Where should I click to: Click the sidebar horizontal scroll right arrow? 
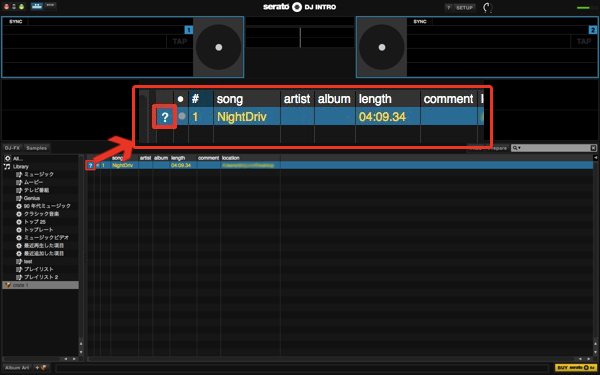(74, 359)
